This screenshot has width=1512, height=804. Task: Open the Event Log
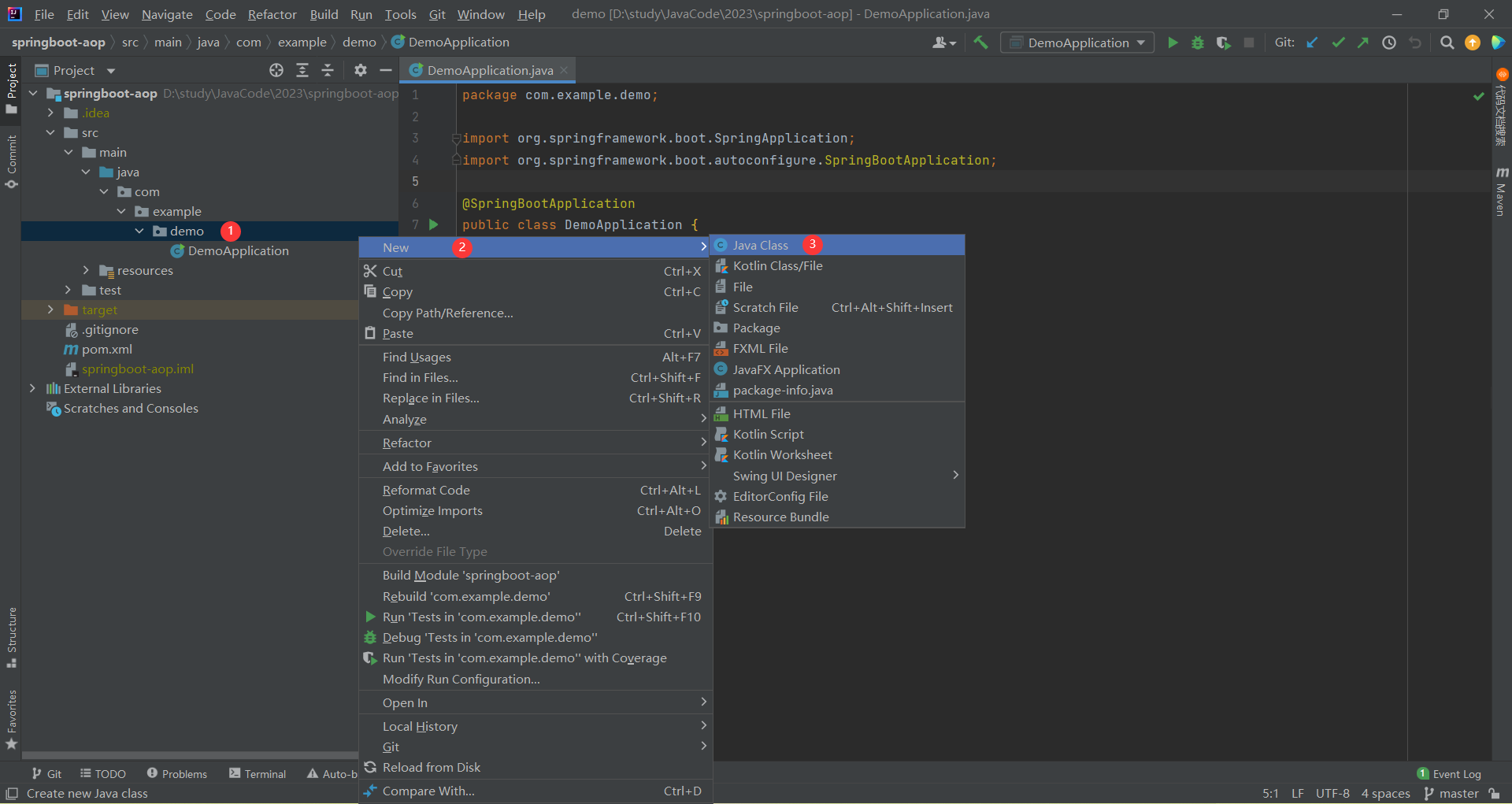[1449, 774]
